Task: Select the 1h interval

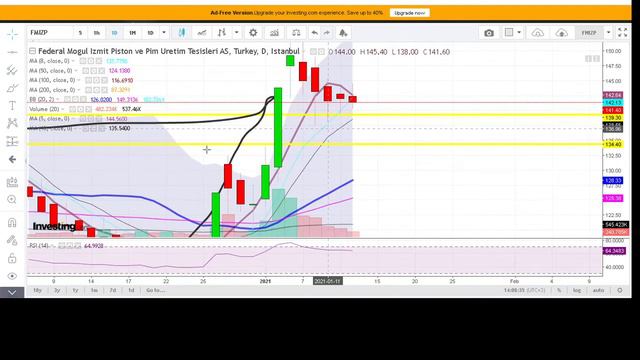Action: click(x=97, y=33)
